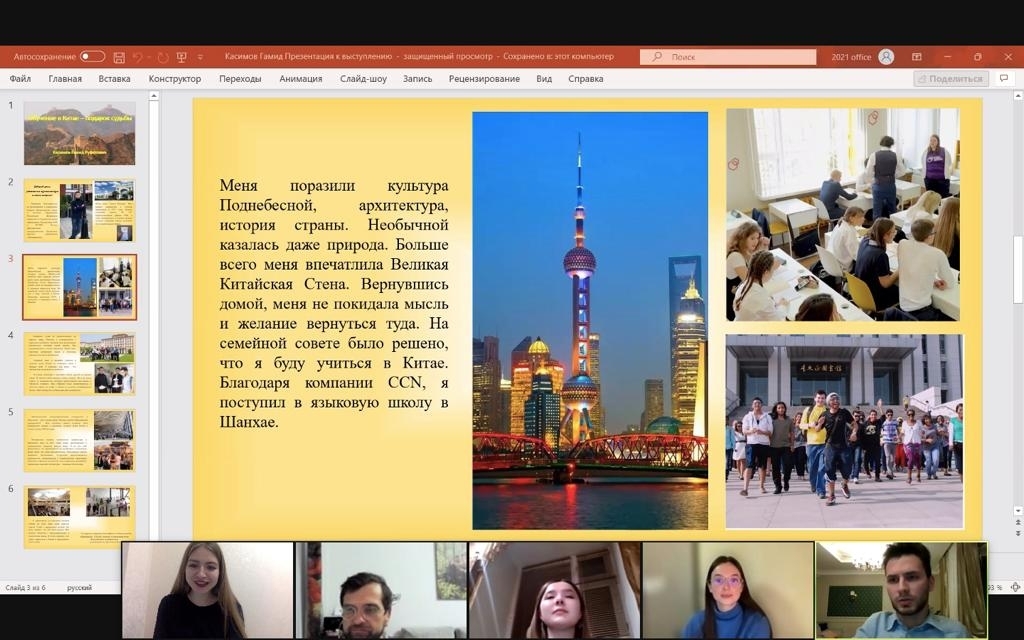Viewport: 1024px width, 640px height.
Task: Click the user account avatar icon
Action: (x=886, y=57)
